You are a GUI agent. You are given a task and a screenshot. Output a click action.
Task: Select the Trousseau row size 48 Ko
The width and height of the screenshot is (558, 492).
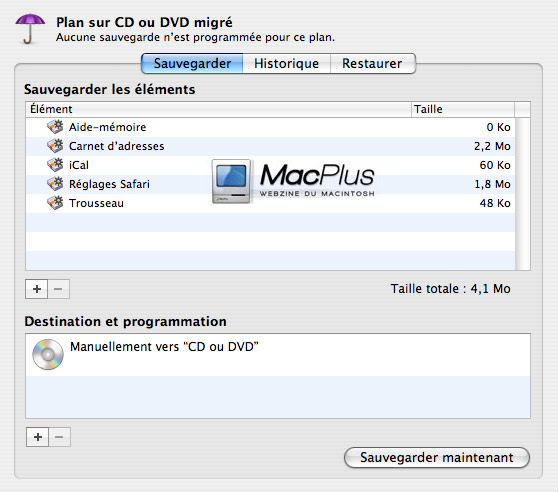coord(495,203)
